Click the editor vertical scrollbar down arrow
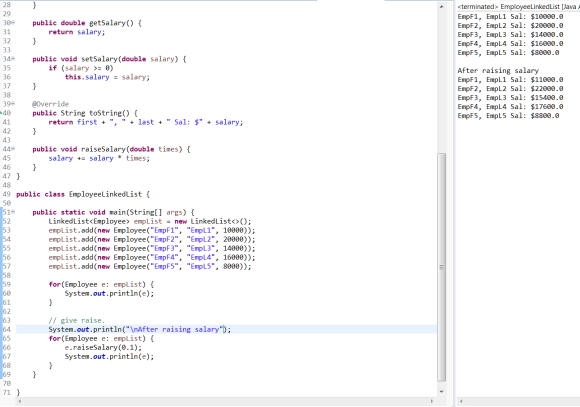 point(441,391)
